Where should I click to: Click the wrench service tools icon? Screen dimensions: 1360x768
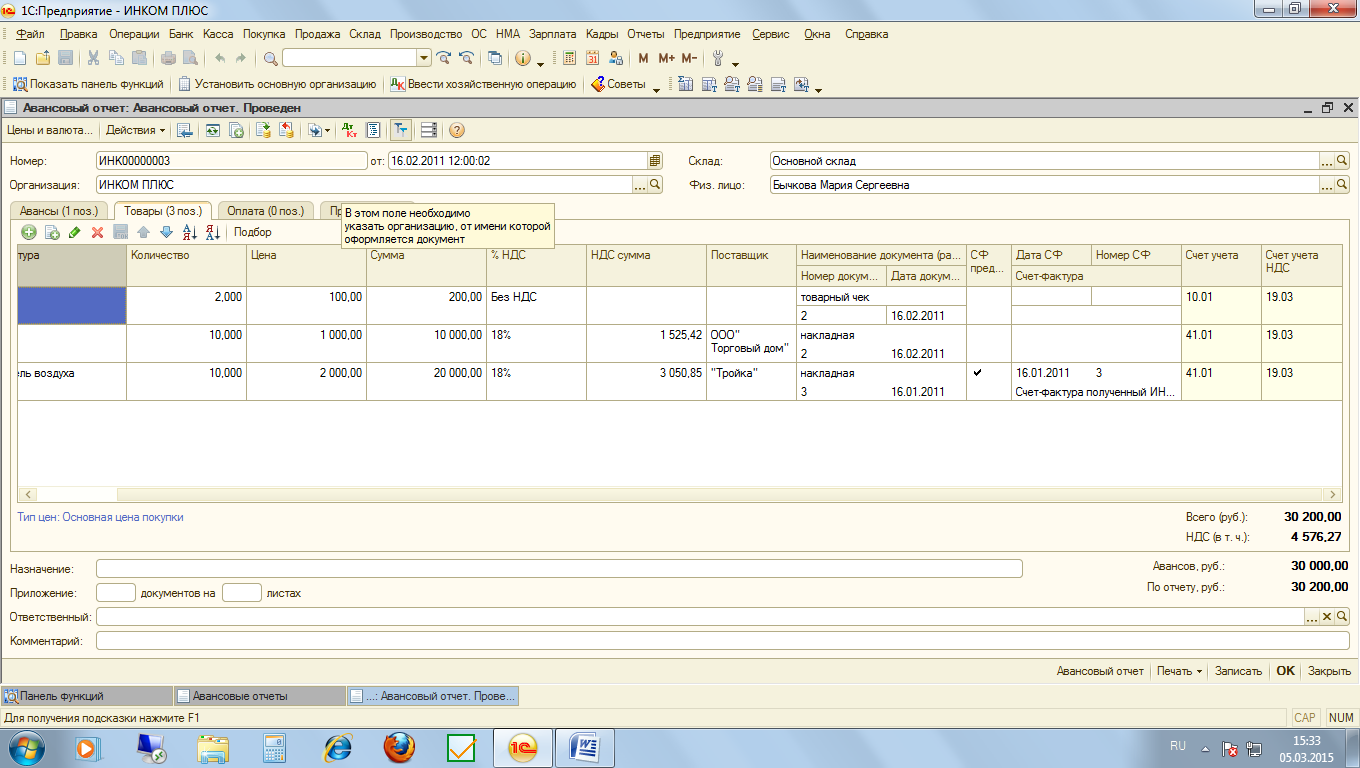(718, 58)
